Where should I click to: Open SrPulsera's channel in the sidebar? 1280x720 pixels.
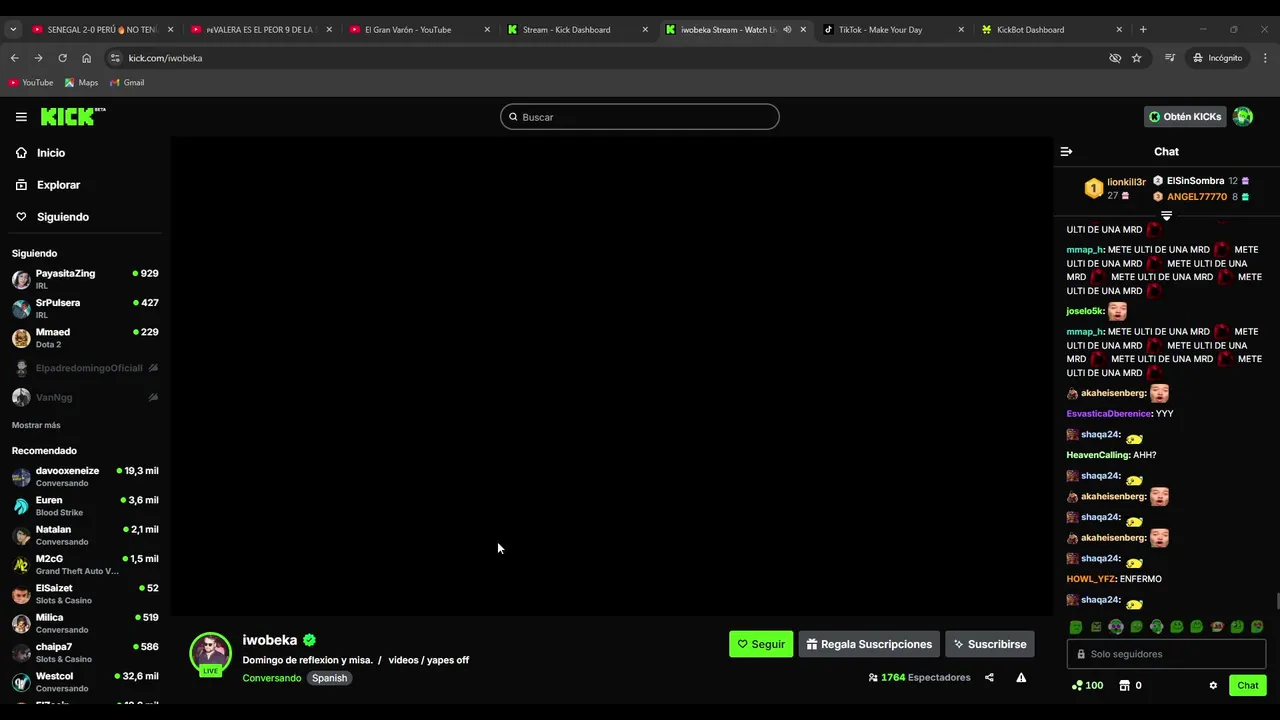[85, 308]
